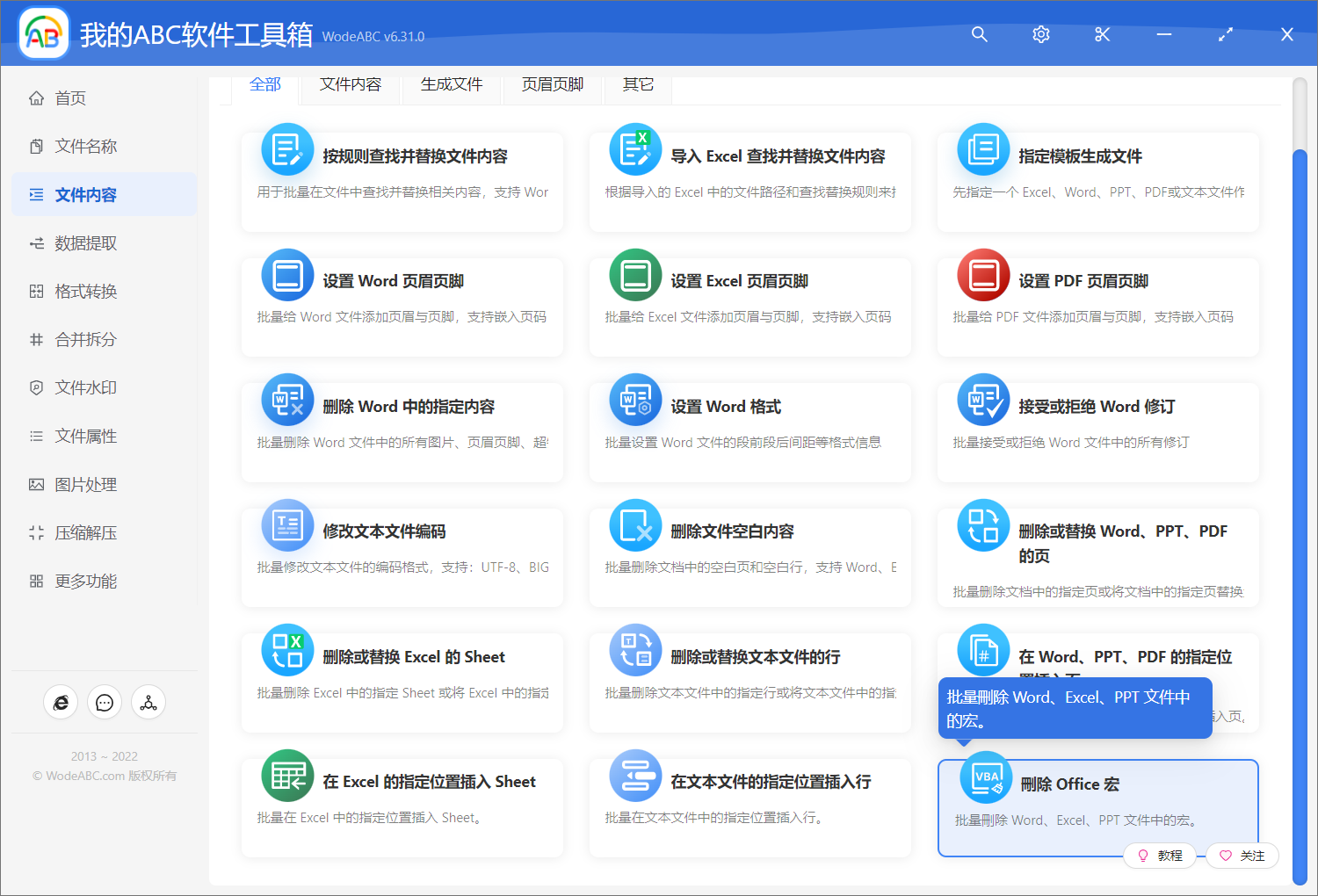Click the share network icon in sidebar

tap(148, 703)
